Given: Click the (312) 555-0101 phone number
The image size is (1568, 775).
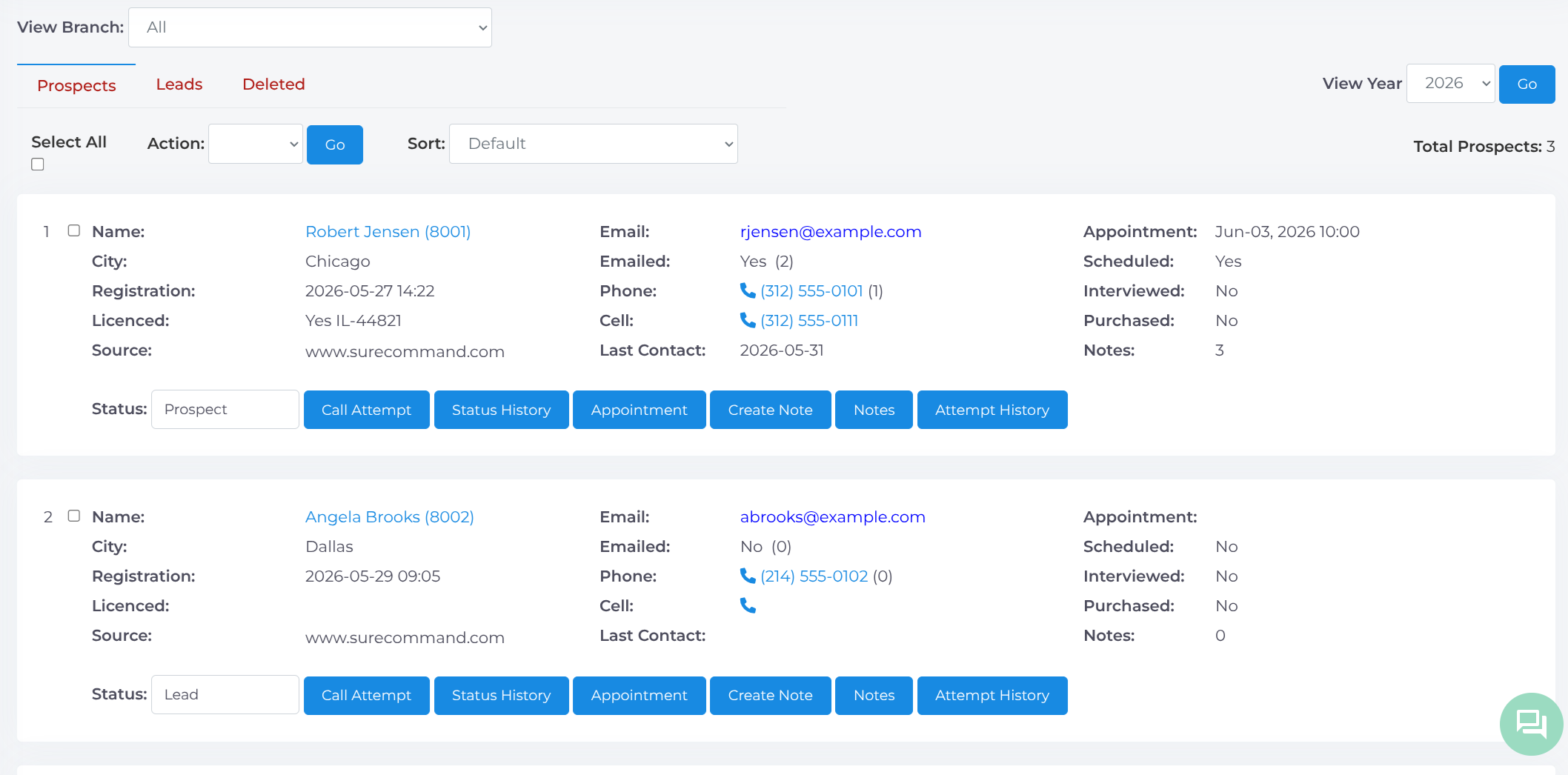Looking at the screenshot, I should pos(811,290).
